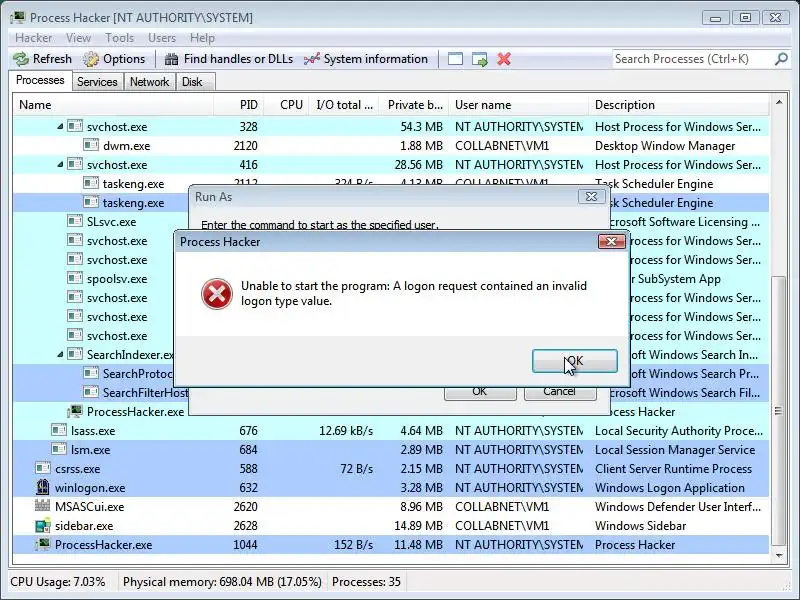Click the ProcessHacker.exe PID 1044 icon
800x600 pixels.
43,544
